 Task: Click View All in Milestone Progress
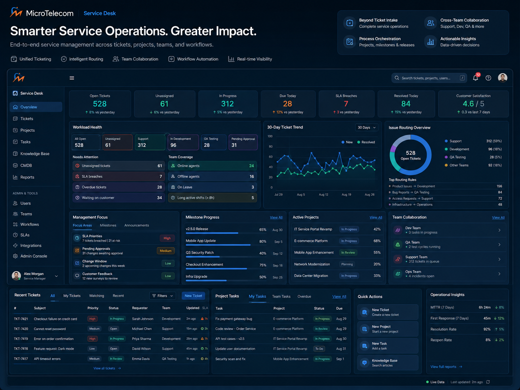pyautogui.click(x=276, y=218)
